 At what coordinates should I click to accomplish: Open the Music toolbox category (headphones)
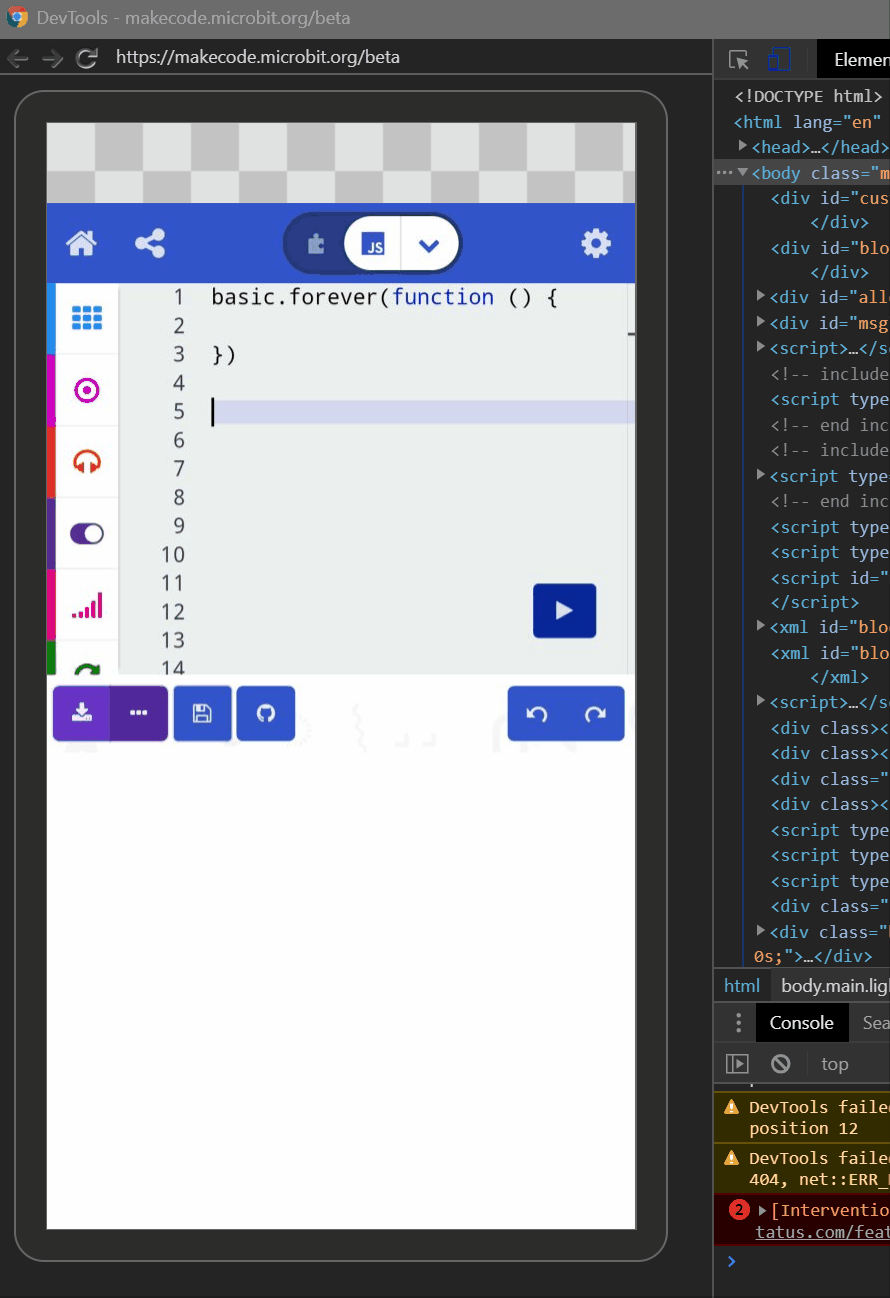click(x=87, y=462)
